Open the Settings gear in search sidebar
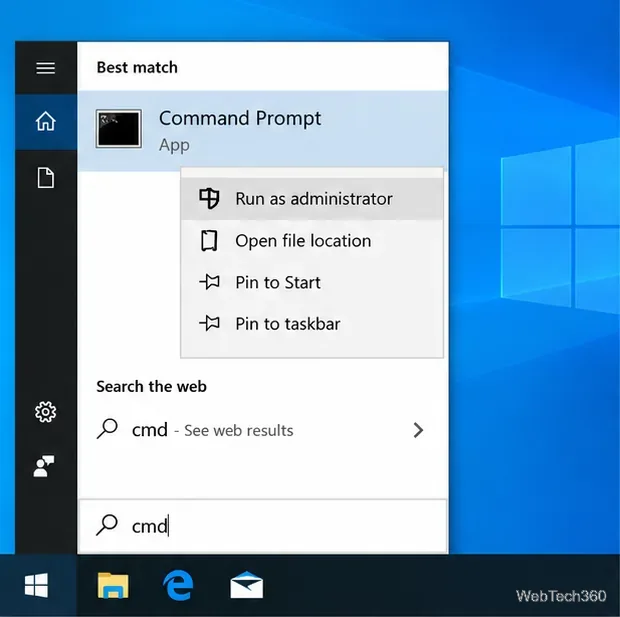Image resolution: width=620 pixels, height=617 pixels. tap(45, 412)
